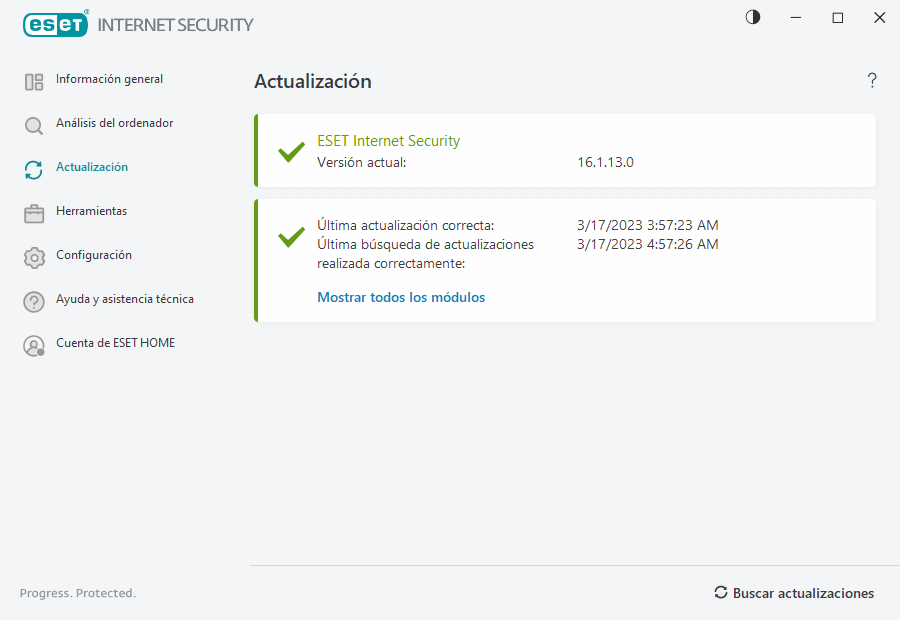Open the Configuración menu item
Screen dimensions: 900x620
coord(93,255)
